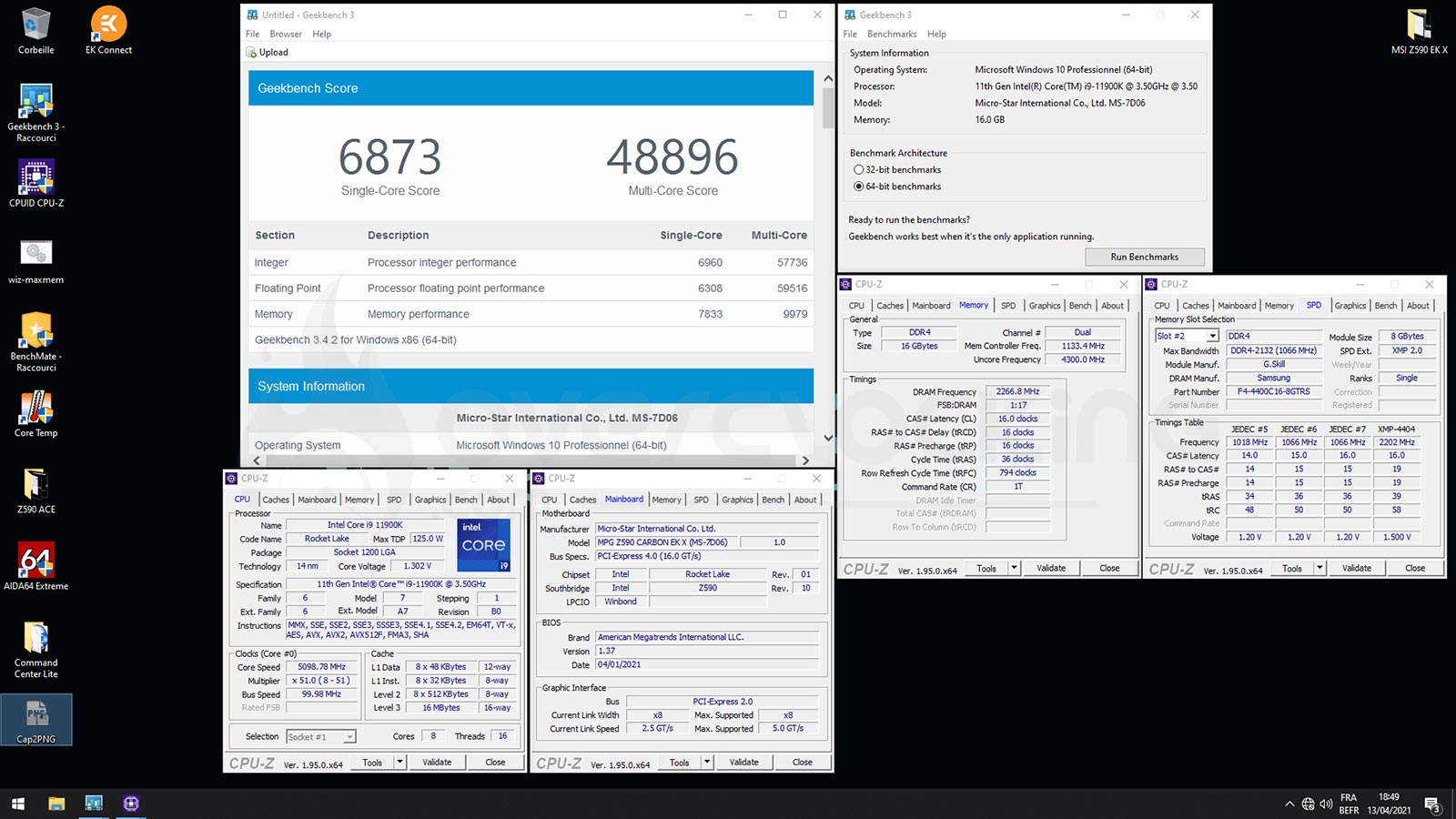Image resolution: width=1456 pixels, height=819 pixels.
Task: Click the Run Benchmarks button
Action: [1144, 257]
